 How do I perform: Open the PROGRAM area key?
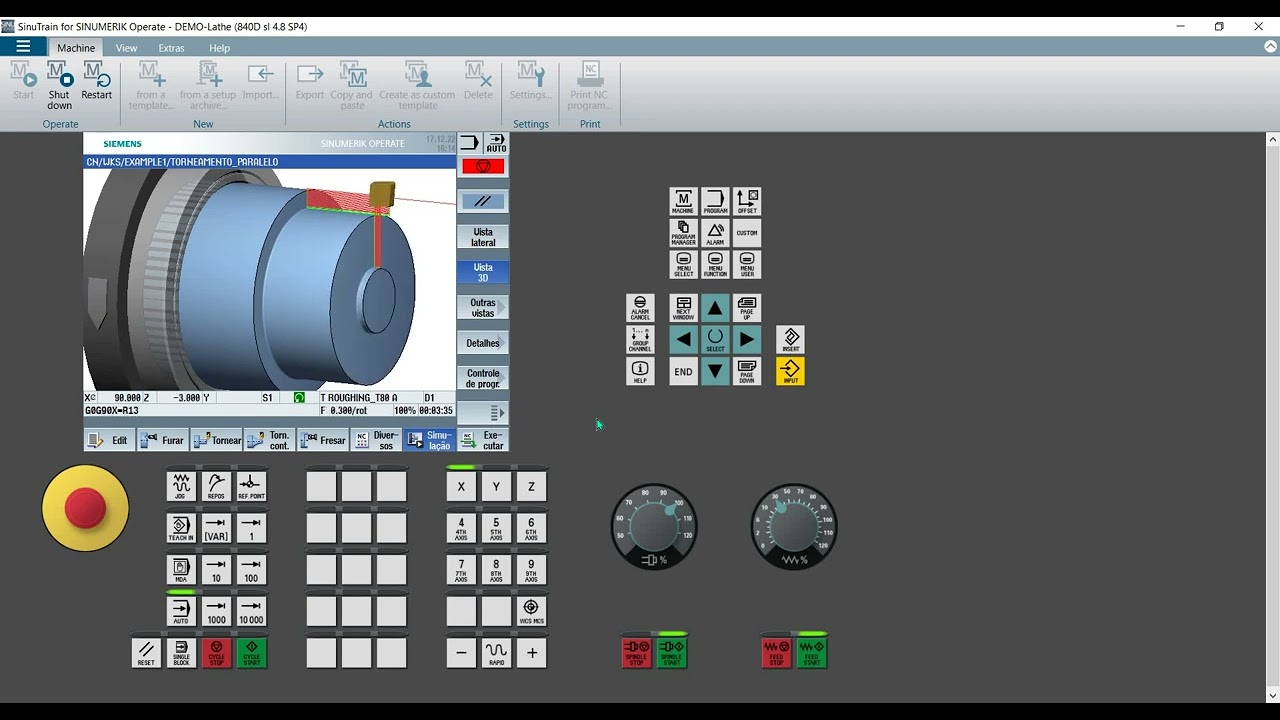[715, 201]
